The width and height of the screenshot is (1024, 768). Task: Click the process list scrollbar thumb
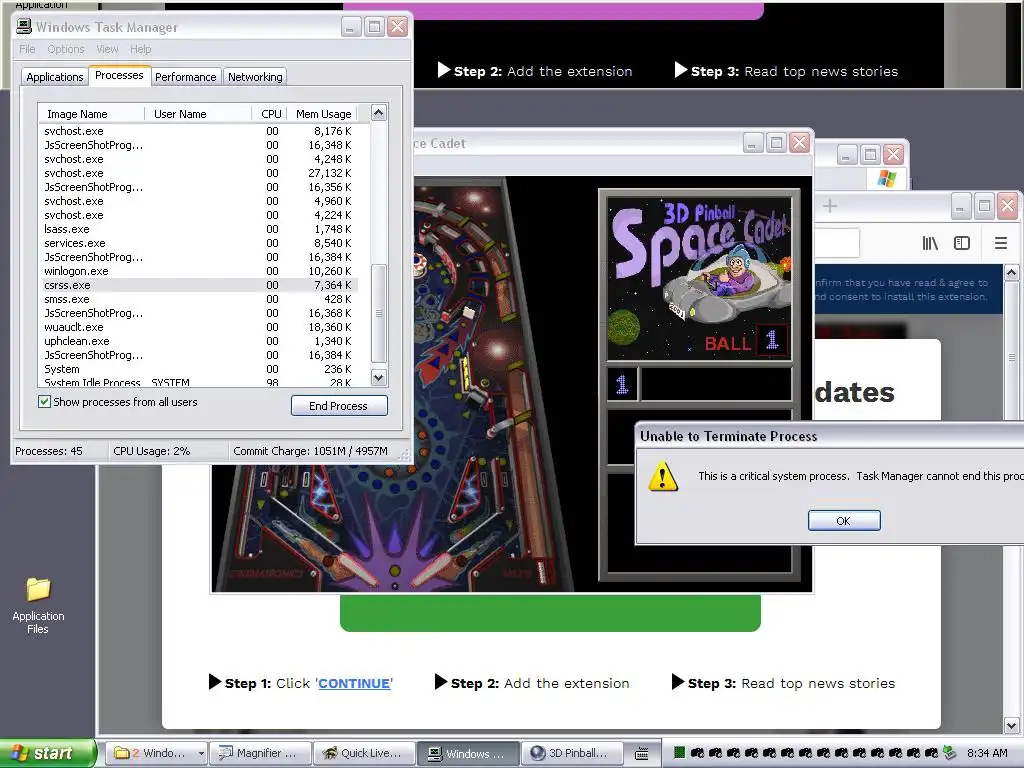pyautogui.click(x=379, y=313)
